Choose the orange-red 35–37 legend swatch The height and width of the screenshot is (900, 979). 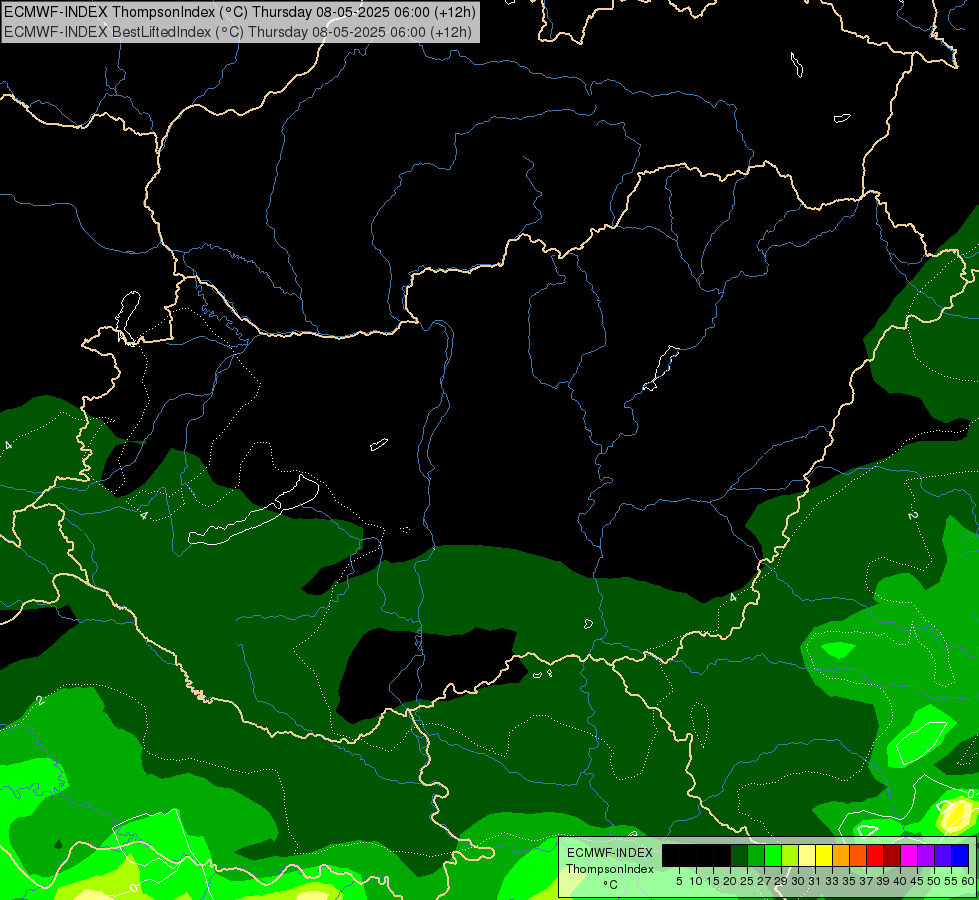(858, 855)
